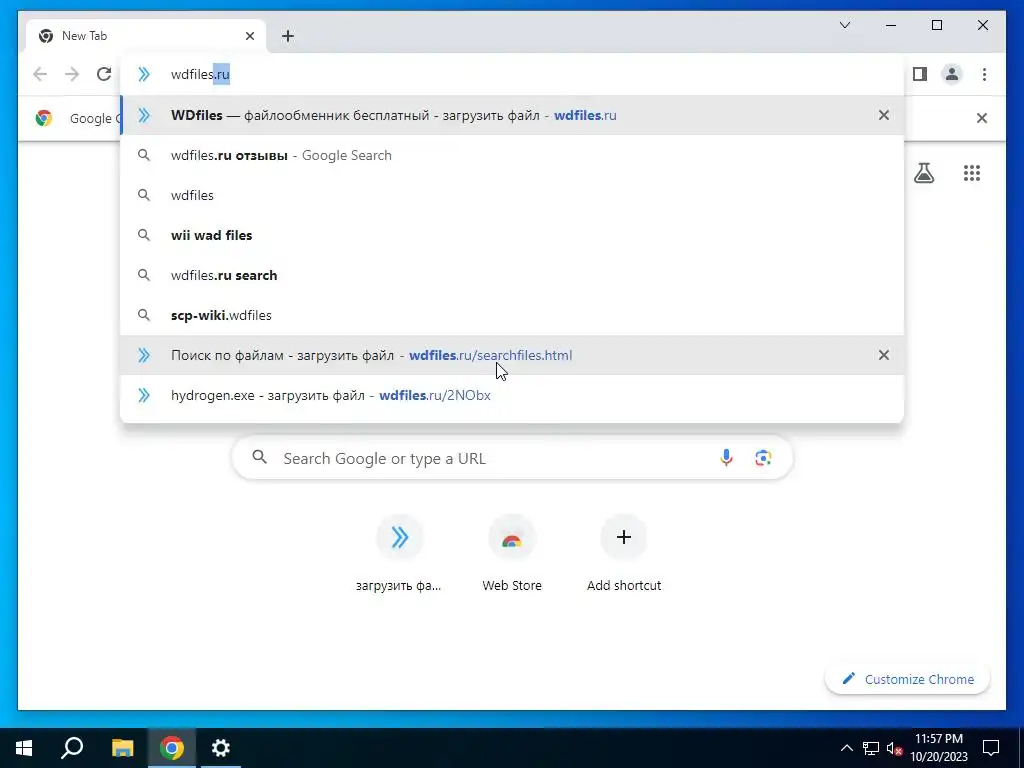Image resolution: width=1024 pixels, height=768 pixels.
Task: Open the Web Store shortcut
Action: [x=512, y=554]
